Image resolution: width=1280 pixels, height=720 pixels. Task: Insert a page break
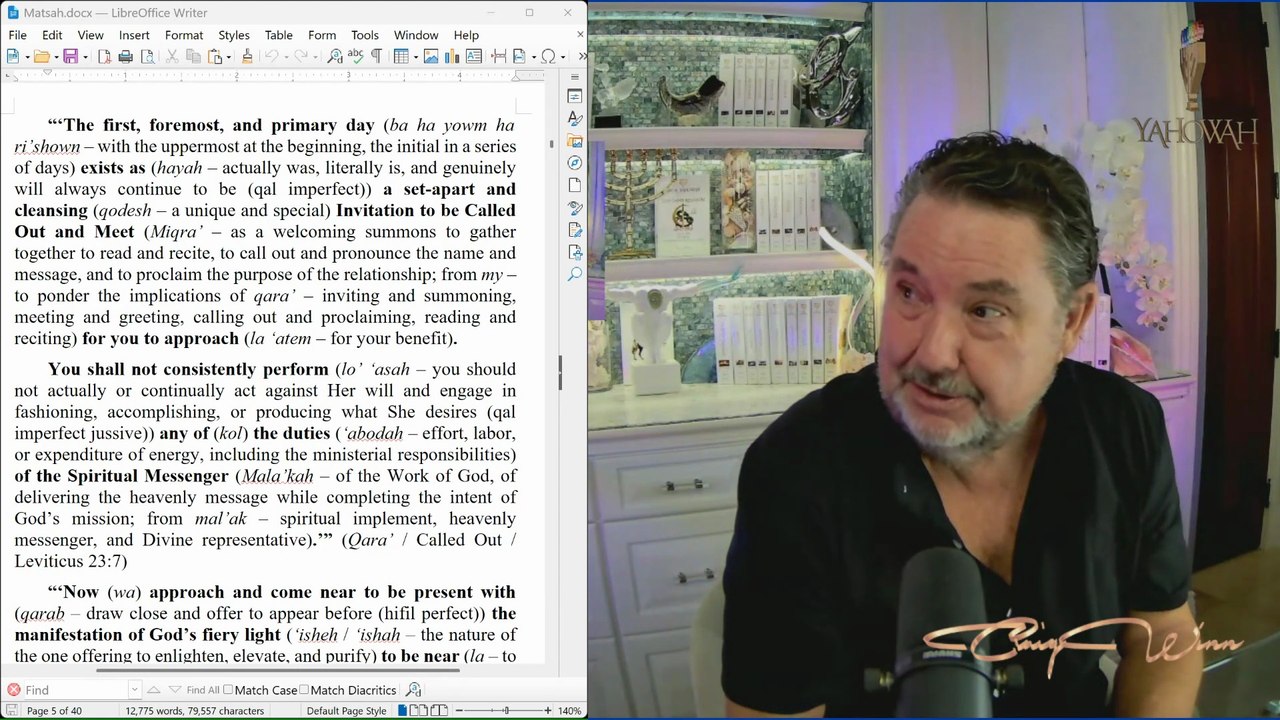click(x=498, y=56)
